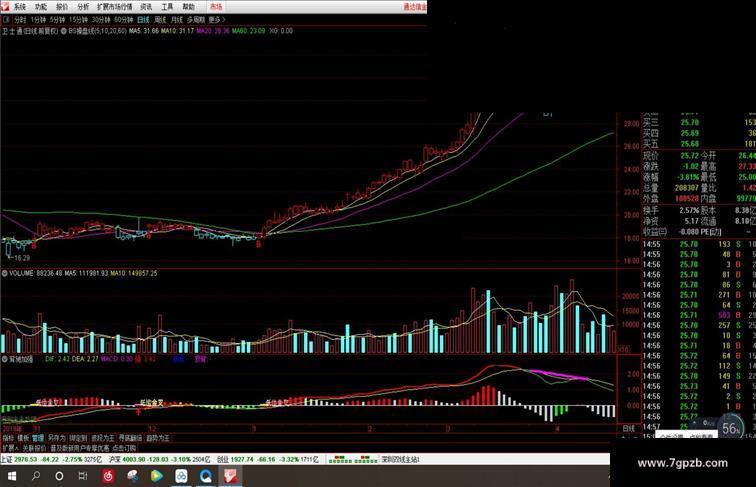Screen dimensions: 756x487
Task: Open NetEase Cloud Music taskbar icon
Action: (108, 476)
